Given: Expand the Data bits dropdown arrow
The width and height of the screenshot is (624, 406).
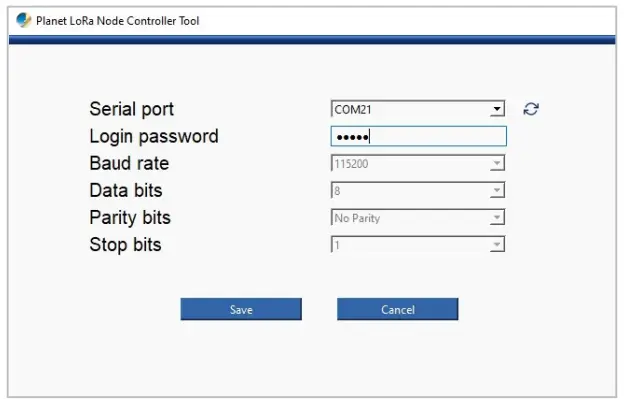Looking at the screenshot, I should tap(497, 190).
